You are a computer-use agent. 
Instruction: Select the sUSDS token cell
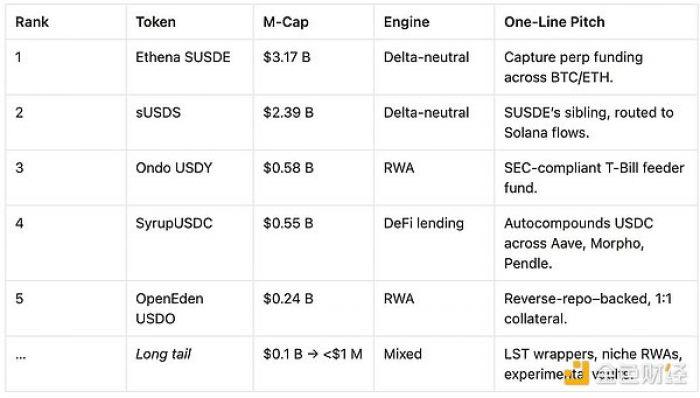158,112
